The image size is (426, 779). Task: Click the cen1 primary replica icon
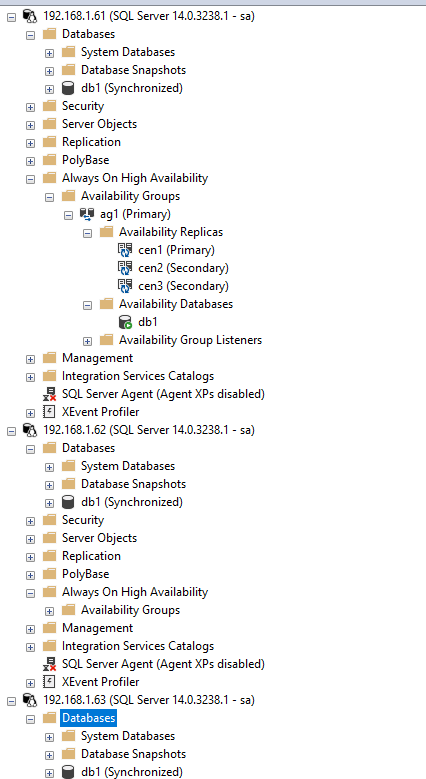(125, 250)
